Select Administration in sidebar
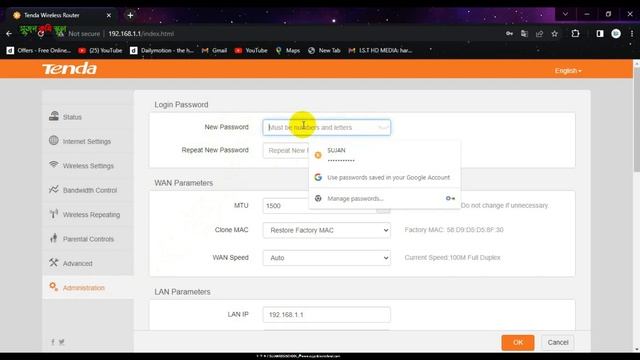640x360 pixels. click(x=88, y=288)
